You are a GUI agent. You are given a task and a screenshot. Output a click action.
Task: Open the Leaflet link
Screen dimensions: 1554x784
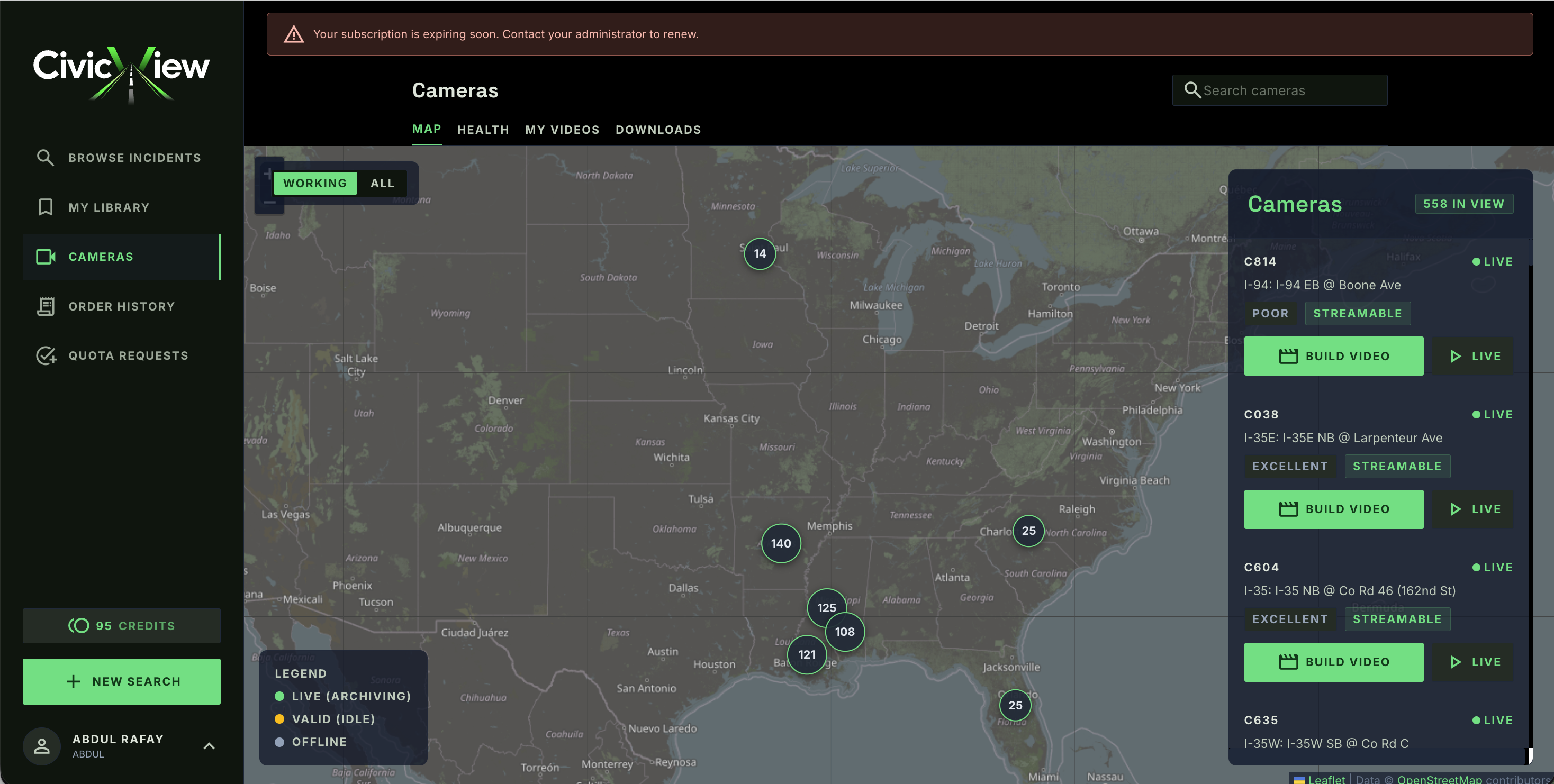tap(1326, 779)
